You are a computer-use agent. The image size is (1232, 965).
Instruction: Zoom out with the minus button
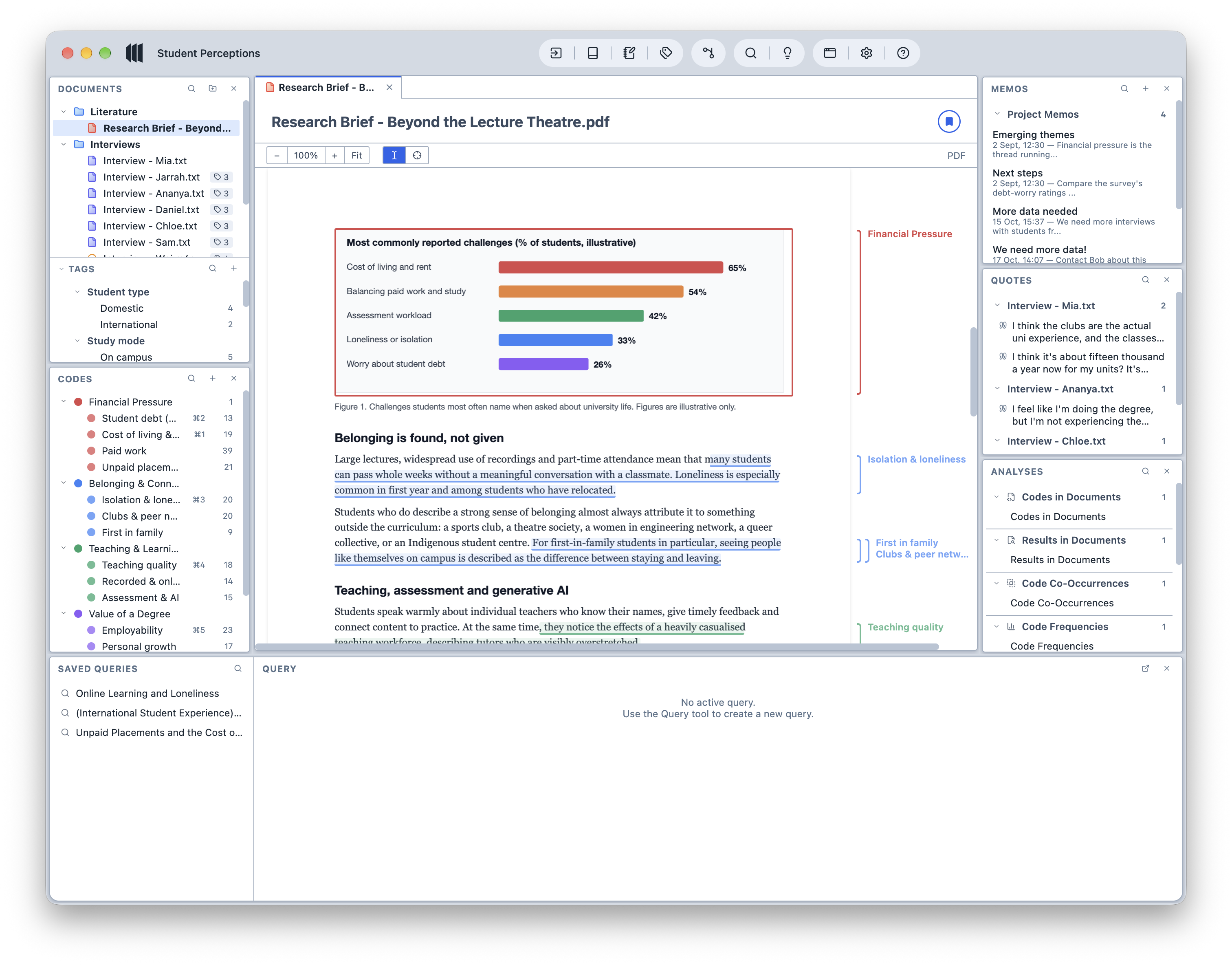click(x=277, y=155)
